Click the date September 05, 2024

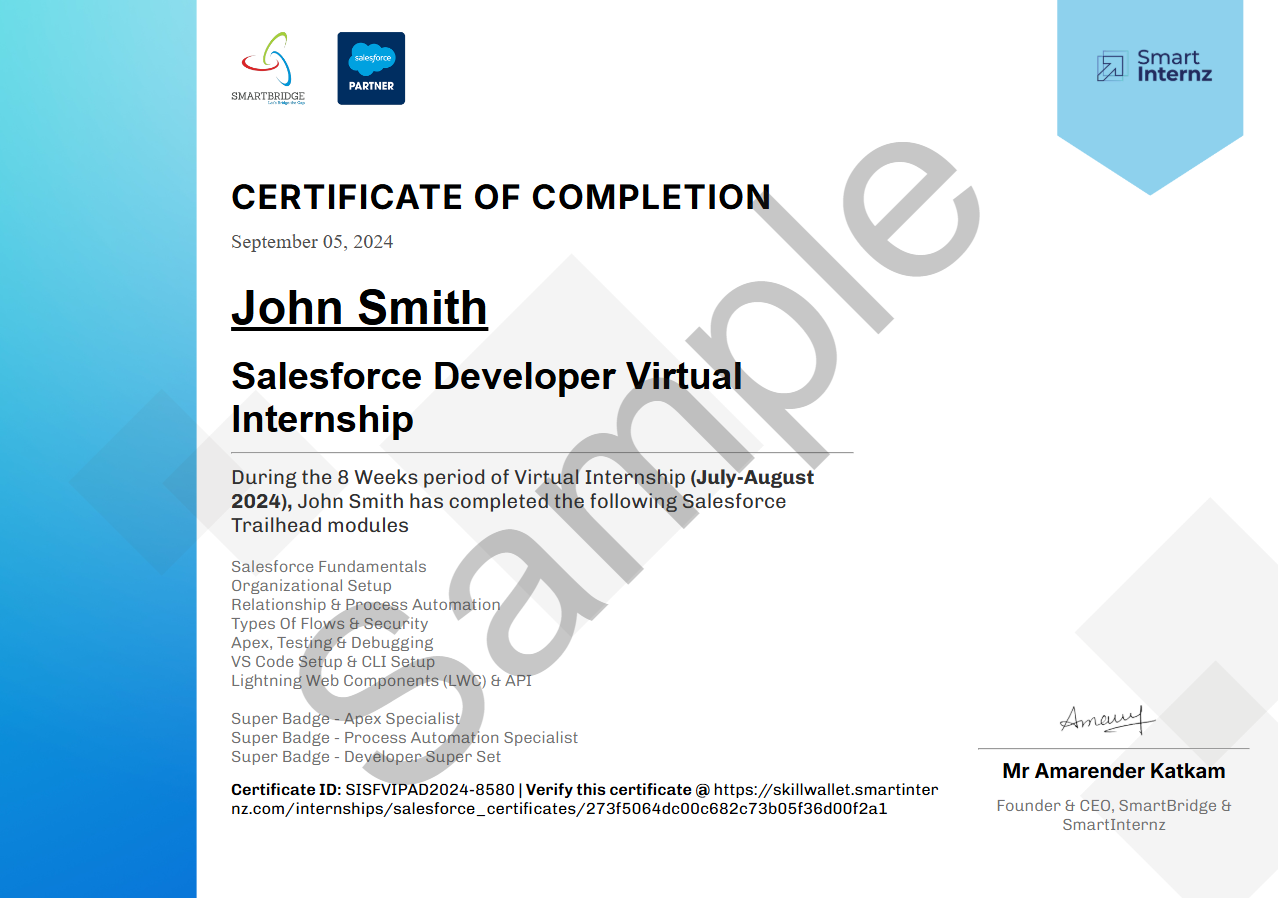[312, 242]
